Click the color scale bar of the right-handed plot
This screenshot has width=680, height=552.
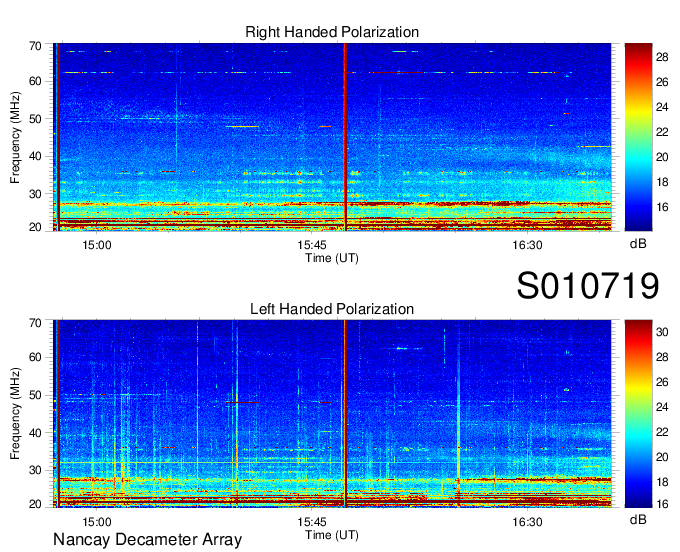point(638,137)
